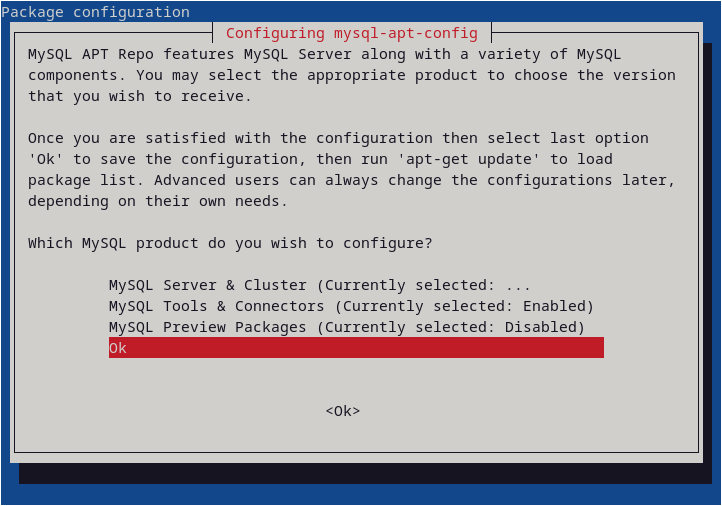Click the 'Currently selected: ...' truncated status
722x506 pixels.
click(x=432, y=285)
